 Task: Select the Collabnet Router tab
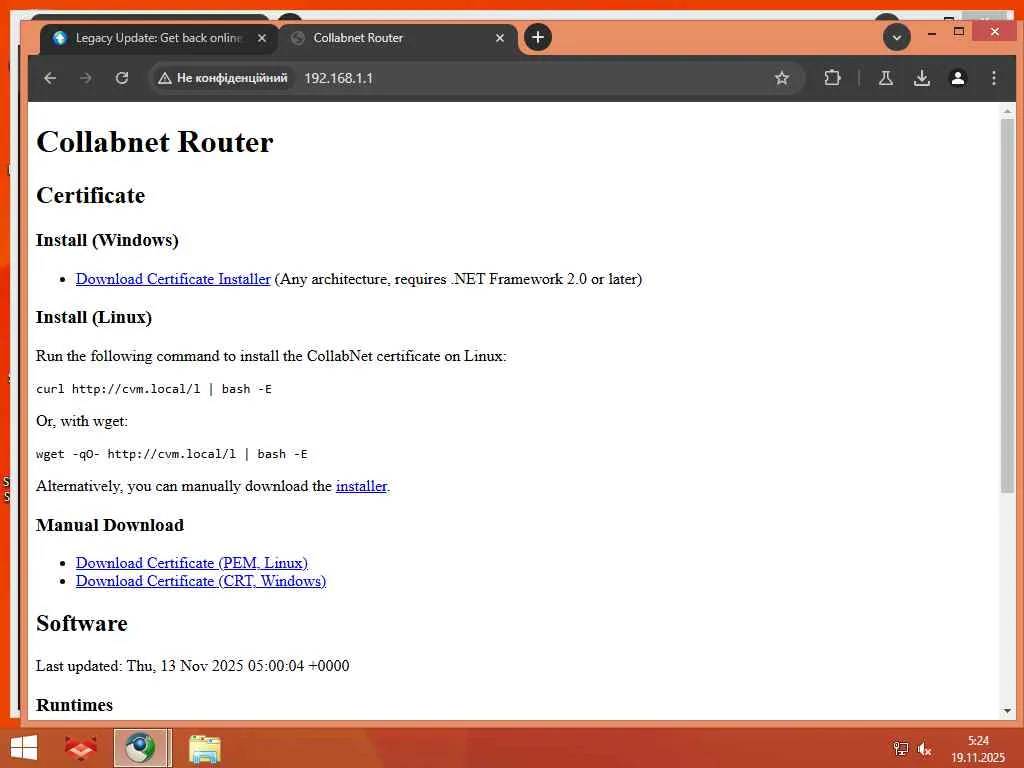click(x=398, y=38)
